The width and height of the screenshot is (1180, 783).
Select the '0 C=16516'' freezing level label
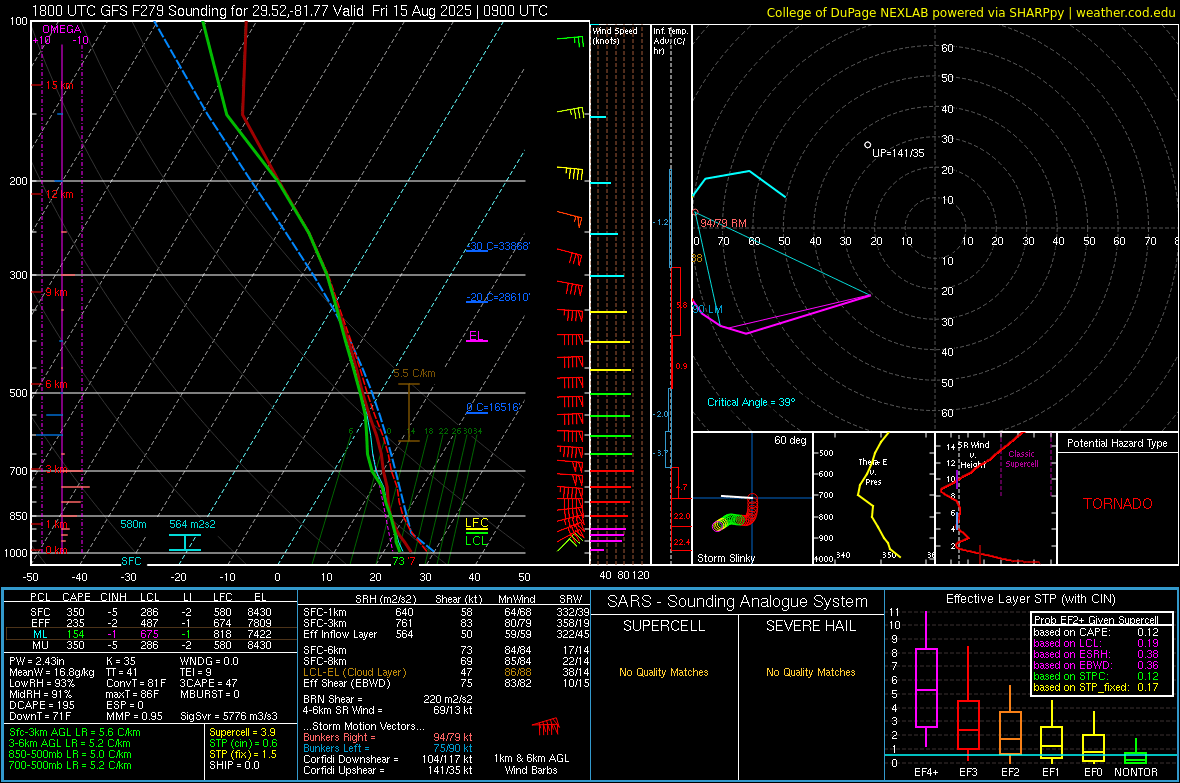(x=493, y=407)
